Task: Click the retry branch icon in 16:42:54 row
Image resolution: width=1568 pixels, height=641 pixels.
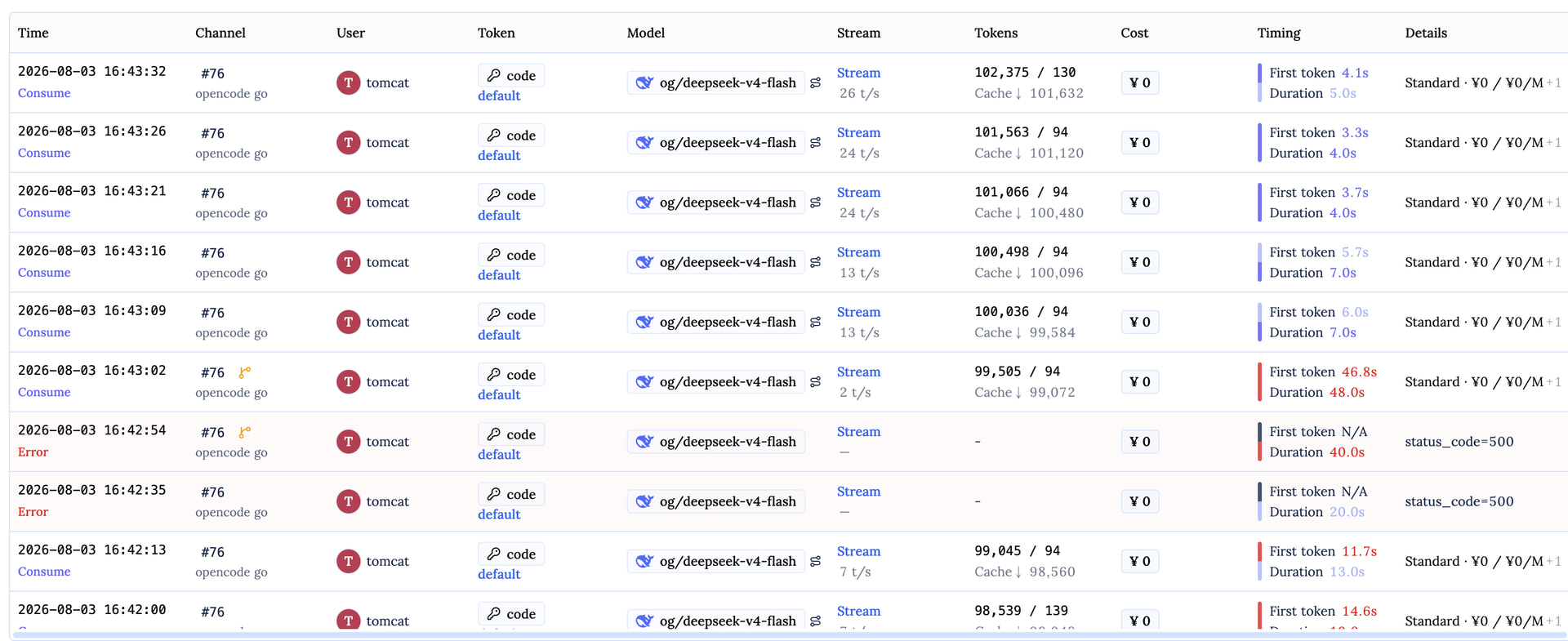Action: (244, 432)
